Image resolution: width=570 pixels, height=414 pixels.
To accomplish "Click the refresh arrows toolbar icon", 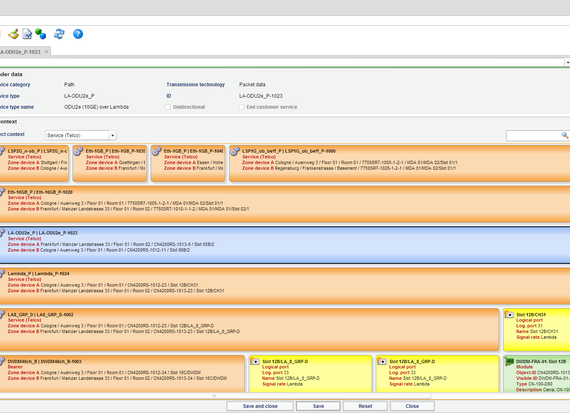I will coord(59,34).
